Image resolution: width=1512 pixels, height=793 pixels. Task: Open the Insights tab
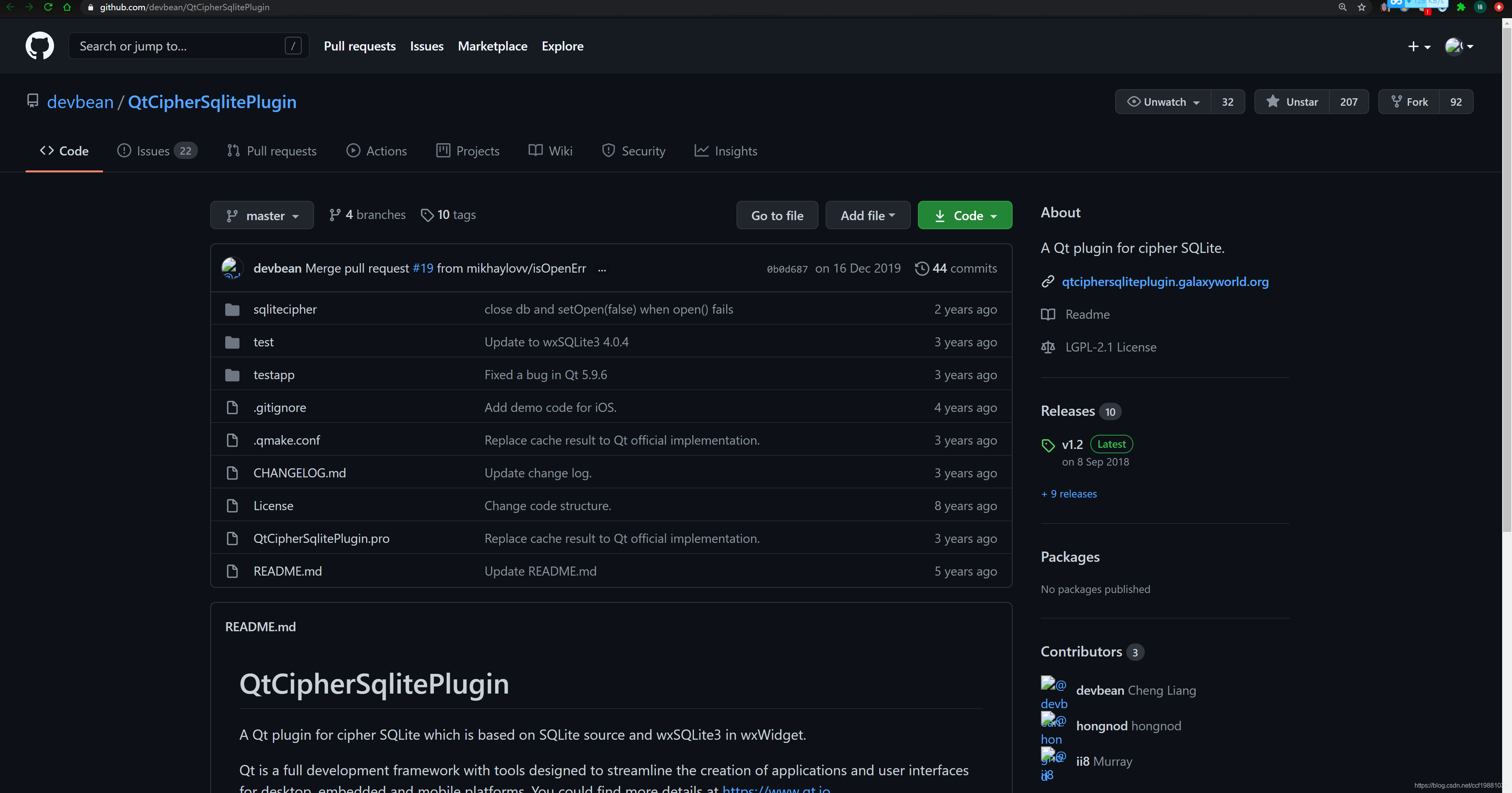pyautogui.click(x=725, y=151)
